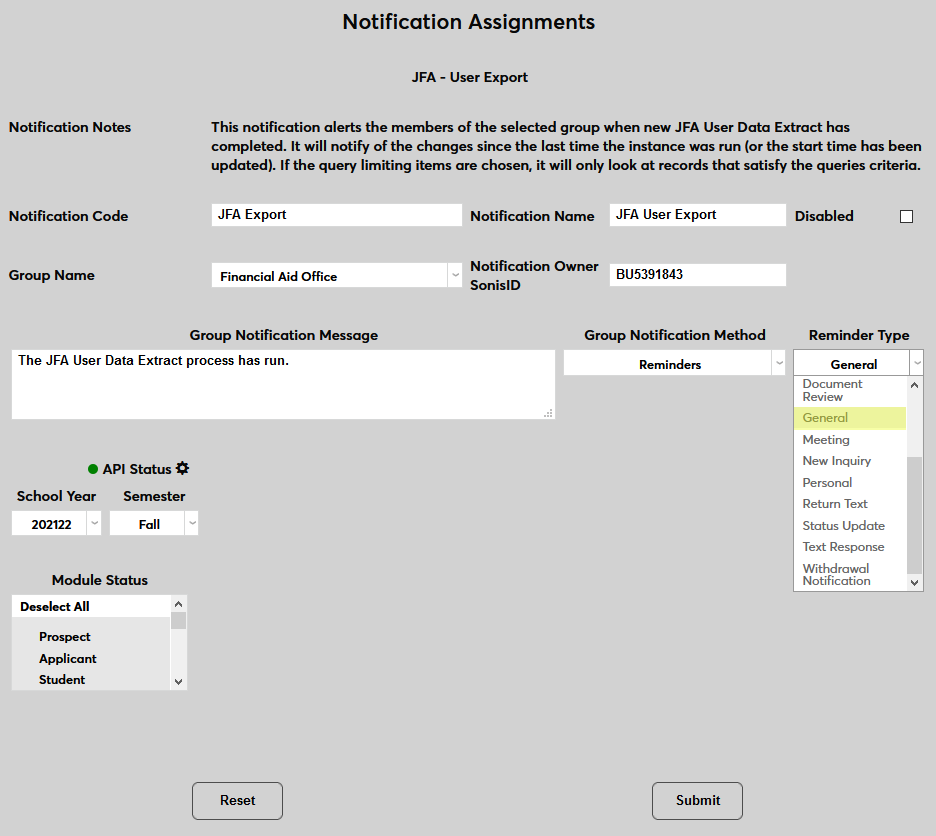Image resolution: width=936 pixels, height=836 pixels.
Task: Expand the Group Notification Method dropdown
Action: pyautogui.click(x=675, y=365)
